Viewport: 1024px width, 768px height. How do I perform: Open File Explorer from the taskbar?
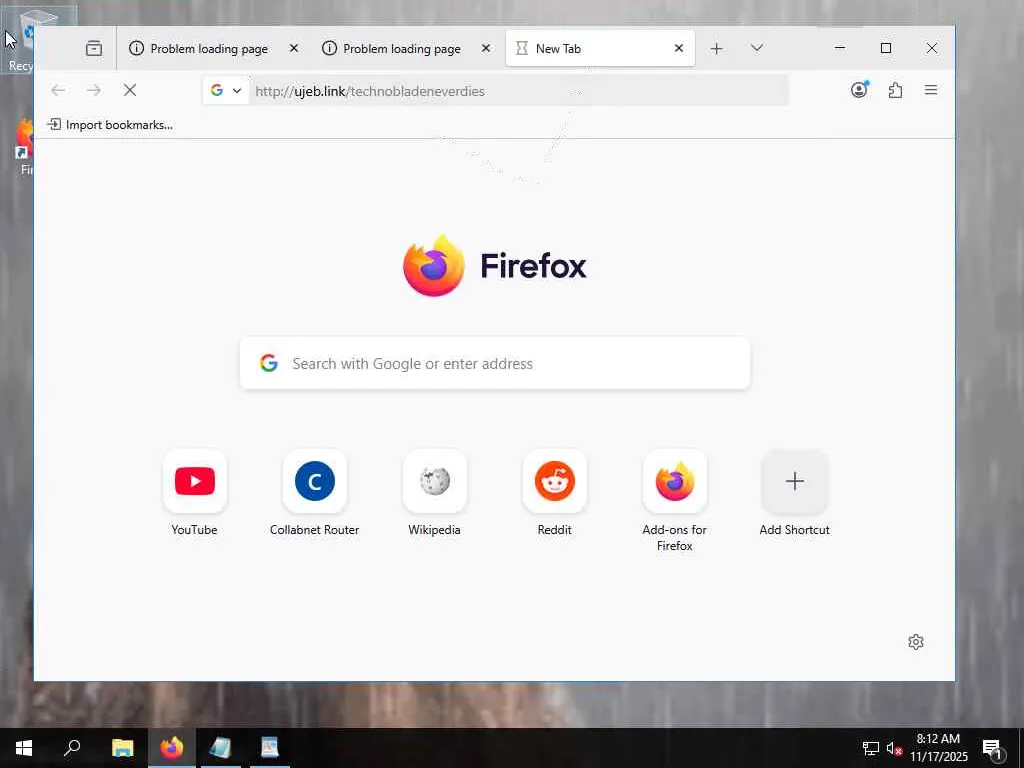pyautogui.click(x=122, y=748)
